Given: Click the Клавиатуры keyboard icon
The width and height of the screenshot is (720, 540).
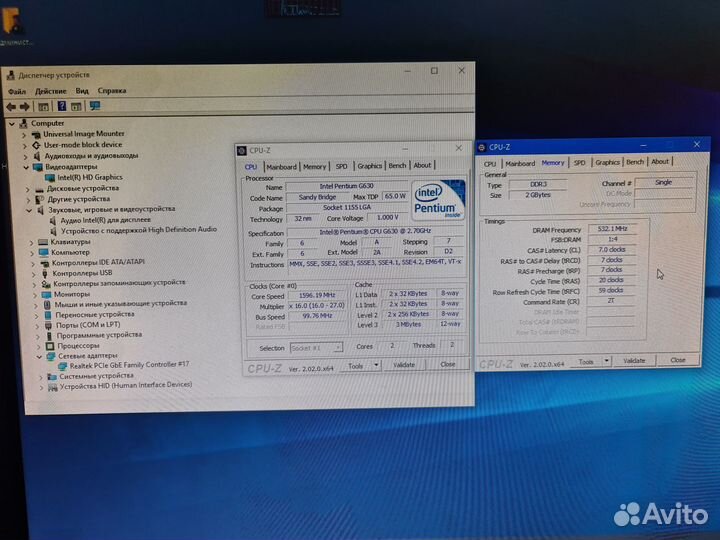Looking at the screenshot, I should pyautogui.click(x=43, y=242).
